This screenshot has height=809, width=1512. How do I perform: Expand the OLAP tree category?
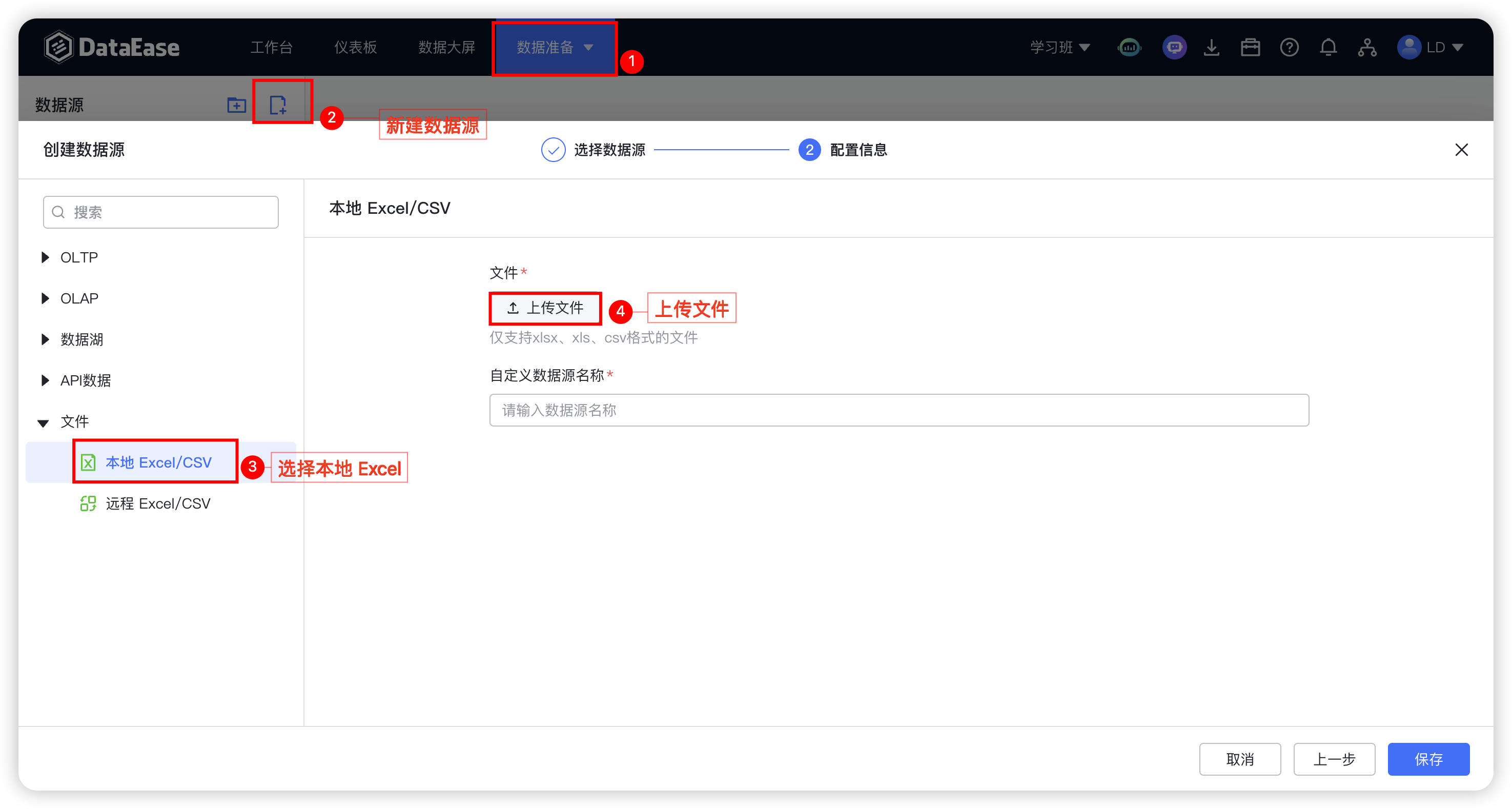tap(45, 299)
